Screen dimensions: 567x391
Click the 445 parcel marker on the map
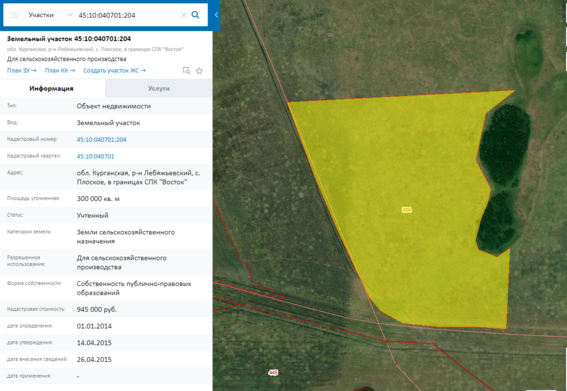coord(273,372)
